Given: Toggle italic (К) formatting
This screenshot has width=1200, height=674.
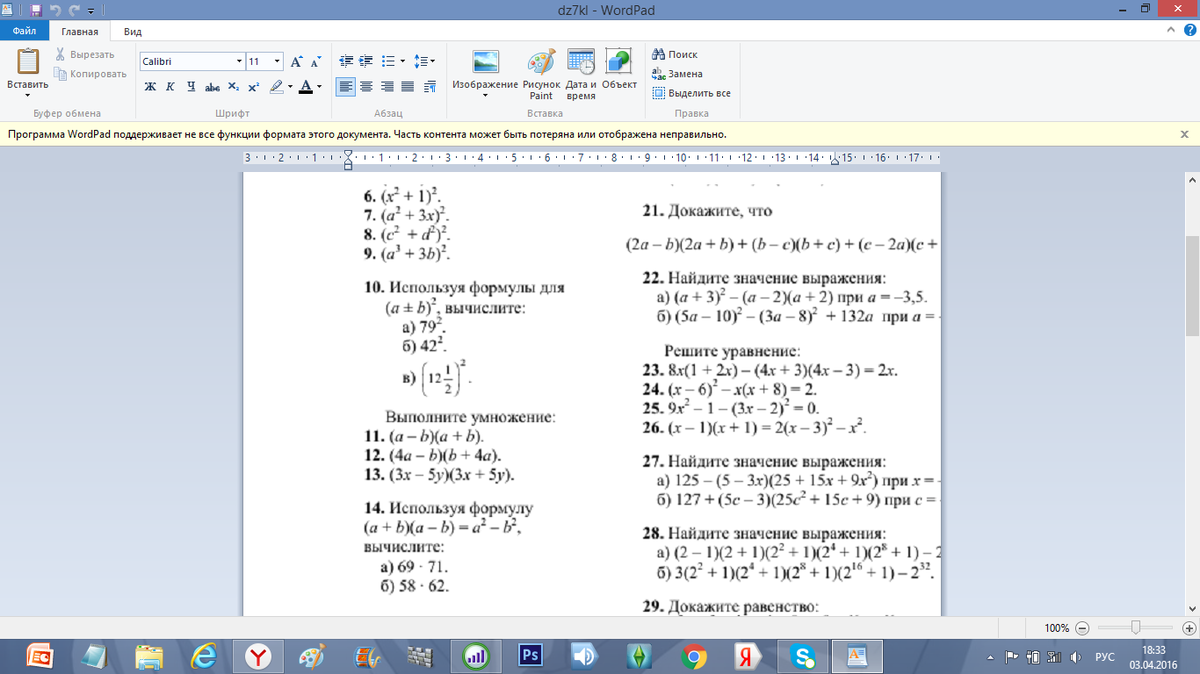Looking at the screenshot, I should pos(170,86).
